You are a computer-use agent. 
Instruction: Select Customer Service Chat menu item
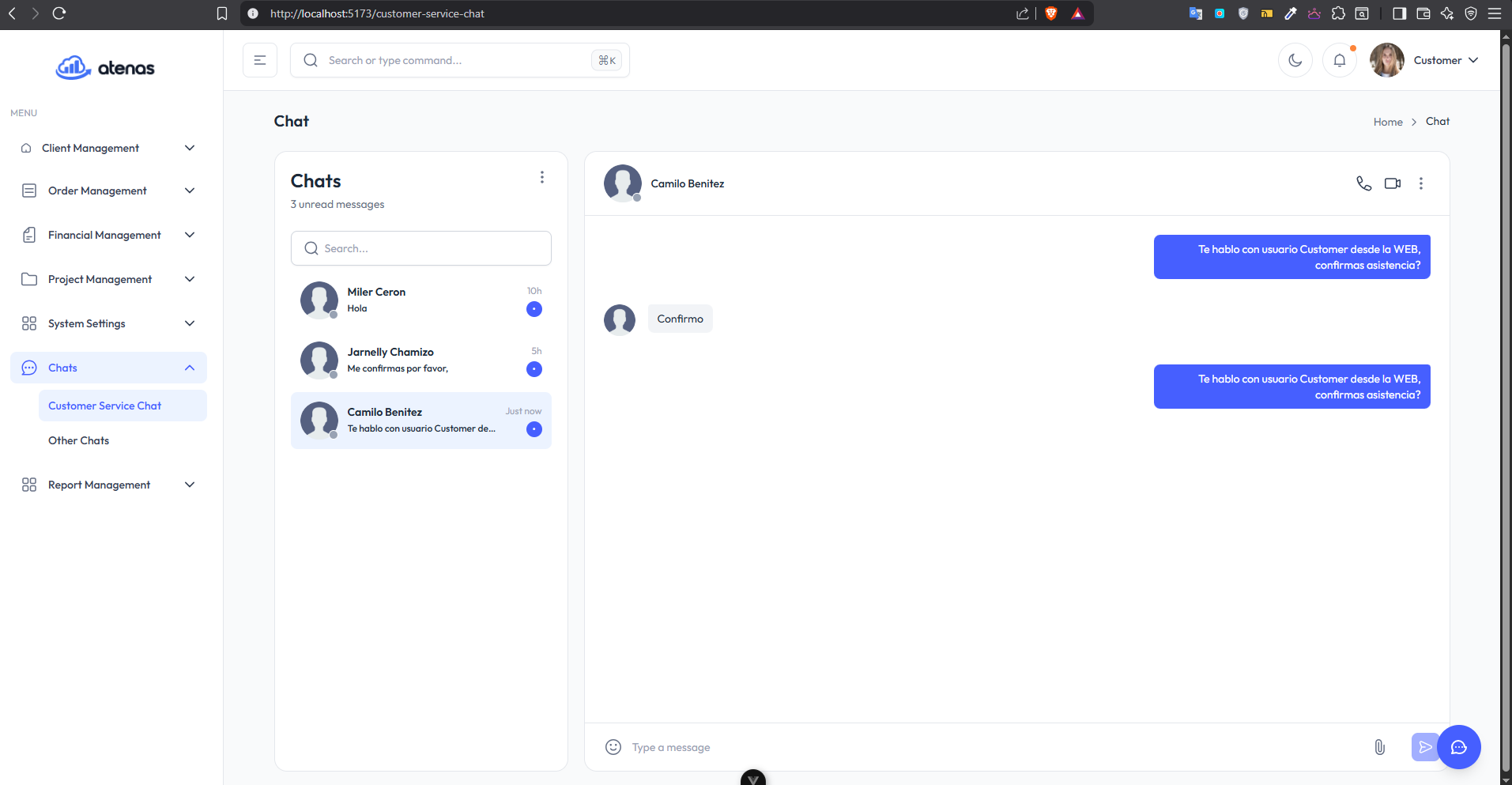coord(105,406)
